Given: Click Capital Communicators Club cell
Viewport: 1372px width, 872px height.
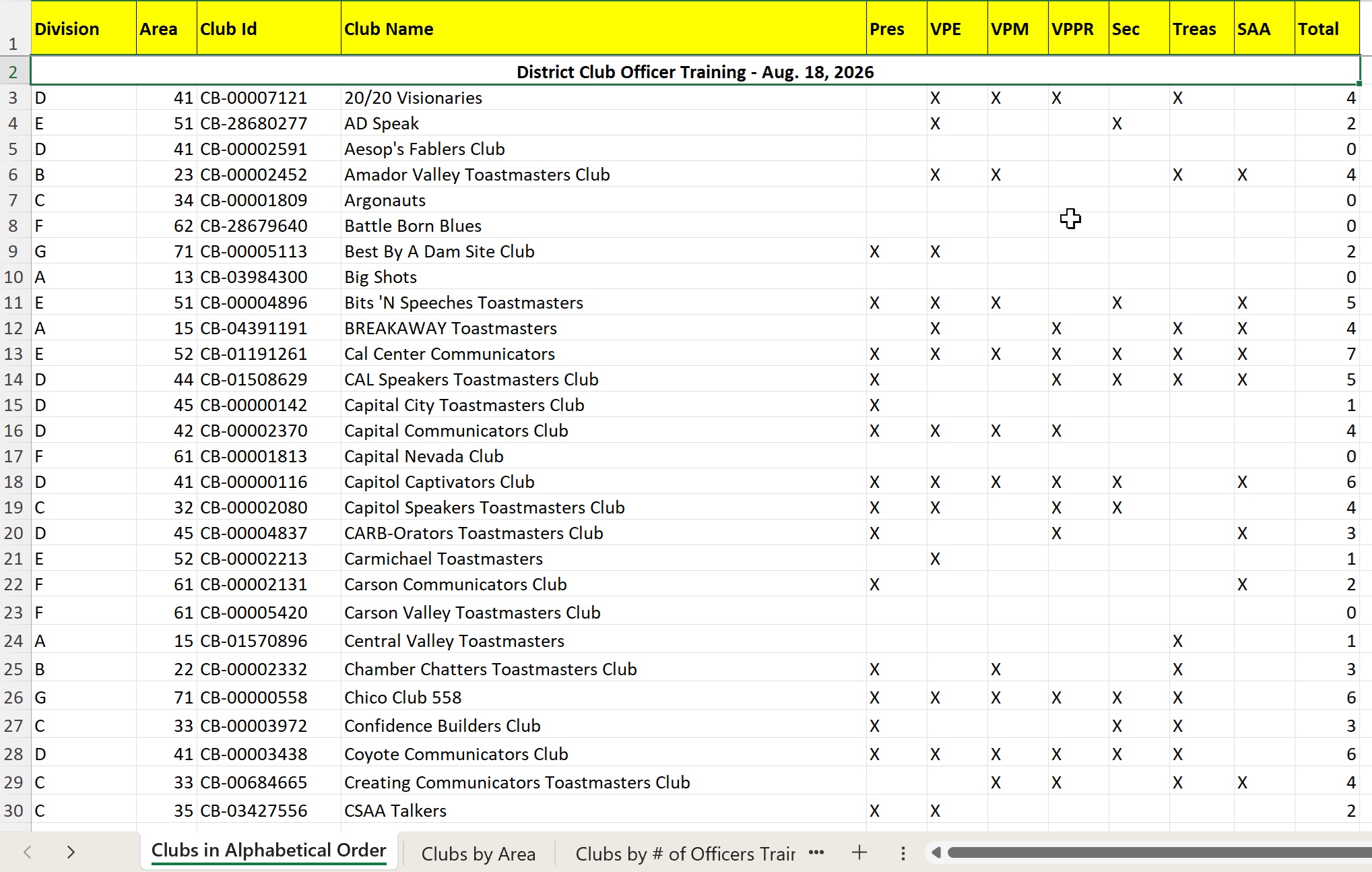Looking at the screenshot, I should point(603,431).
